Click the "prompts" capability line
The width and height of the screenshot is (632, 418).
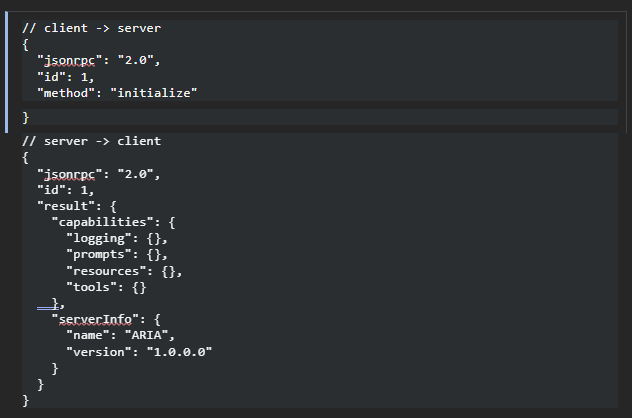(117, 255)
